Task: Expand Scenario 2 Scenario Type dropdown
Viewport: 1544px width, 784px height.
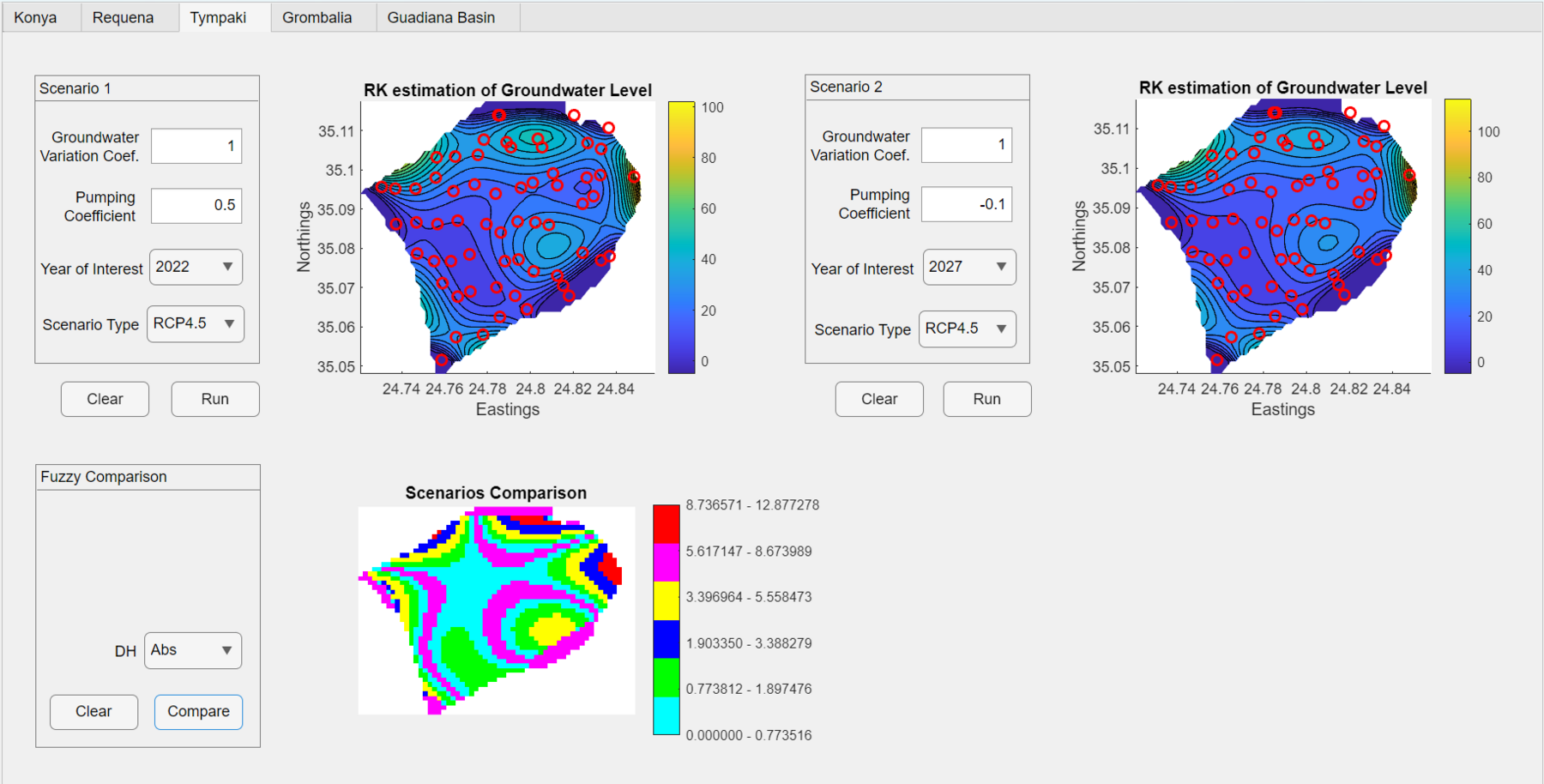Action: coord(967,329)
